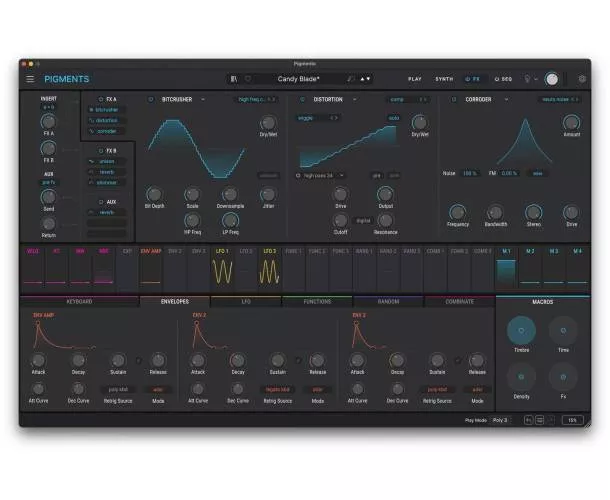Toggle the Corroder effect power button

point(452,100)
